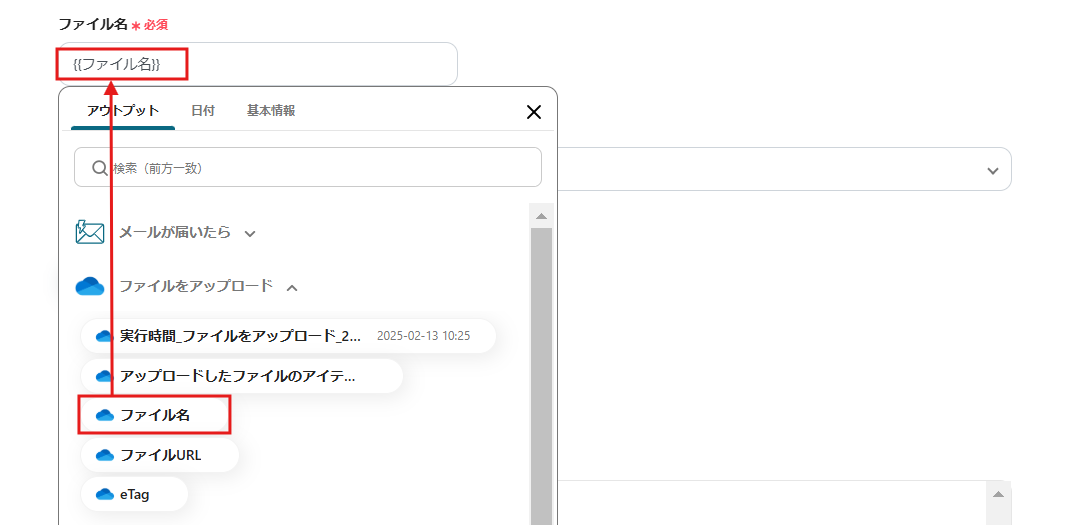Select the ファイルをアップロード section title

tap(196, 286)
